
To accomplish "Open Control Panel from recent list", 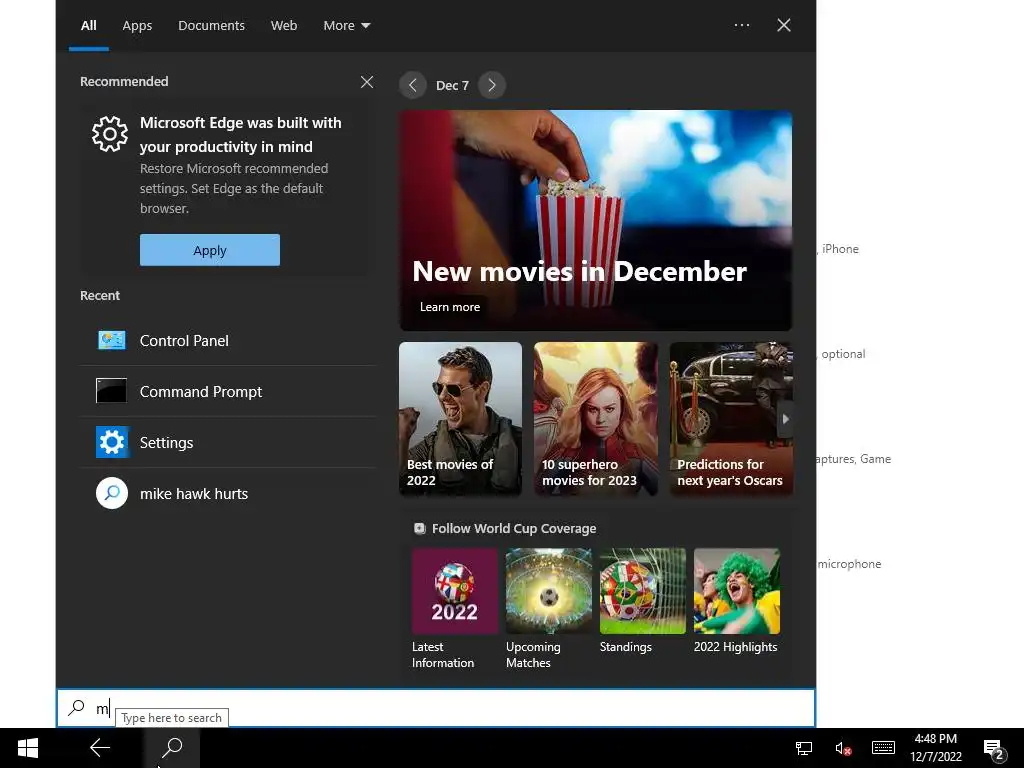I will pyautogui.click(x=227, y=340).
